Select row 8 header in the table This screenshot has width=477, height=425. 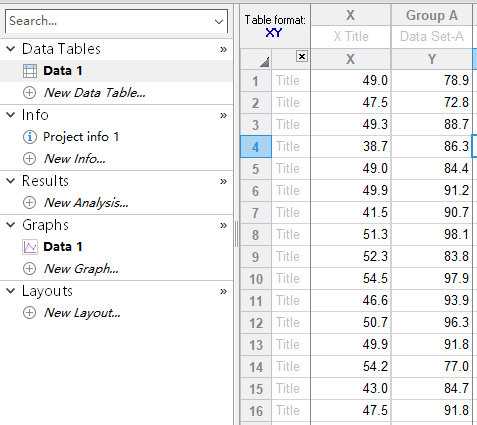point(256,235)
